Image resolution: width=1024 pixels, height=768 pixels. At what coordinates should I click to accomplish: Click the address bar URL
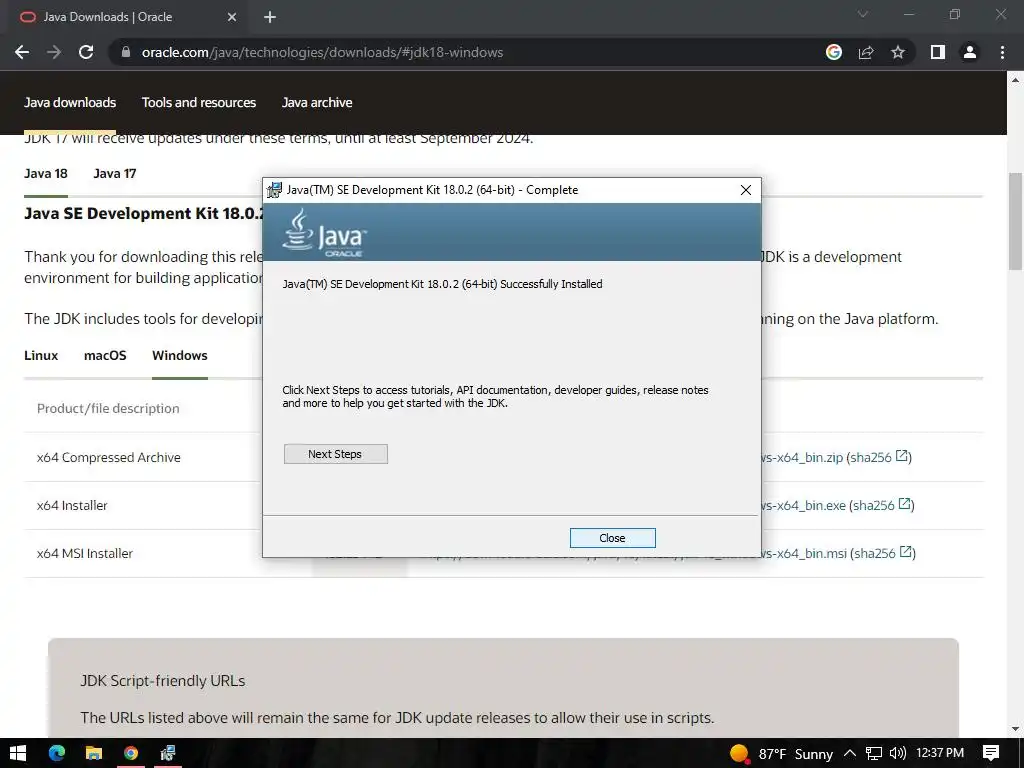[322, 52]
